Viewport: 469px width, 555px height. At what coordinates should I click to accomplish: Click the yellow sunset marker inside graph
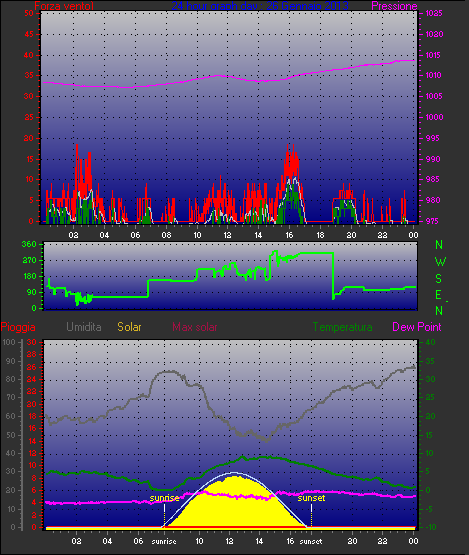(x=311, y=498)
